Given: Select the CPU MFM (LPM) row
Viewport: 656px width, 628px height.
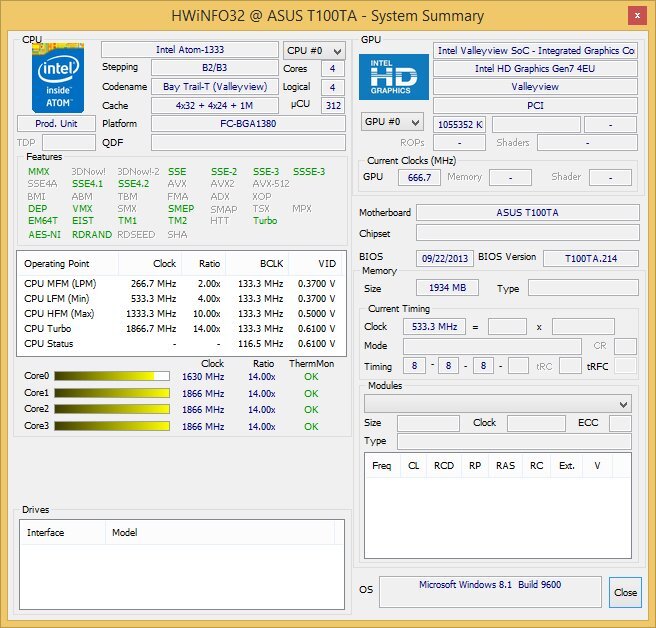Looking at the screenshot, I should (181, 284).
